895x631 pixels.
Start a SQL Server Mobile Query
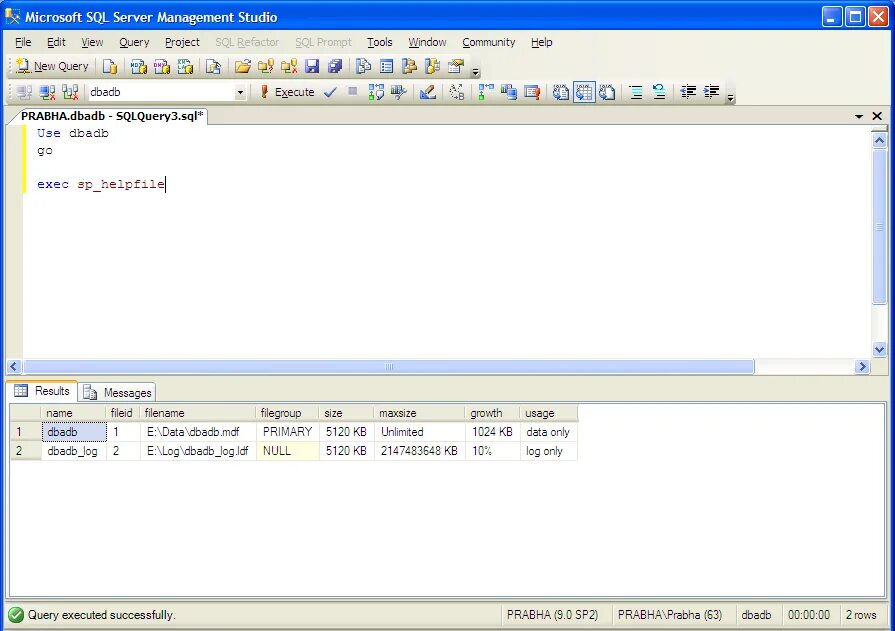[x=213, y=66]
